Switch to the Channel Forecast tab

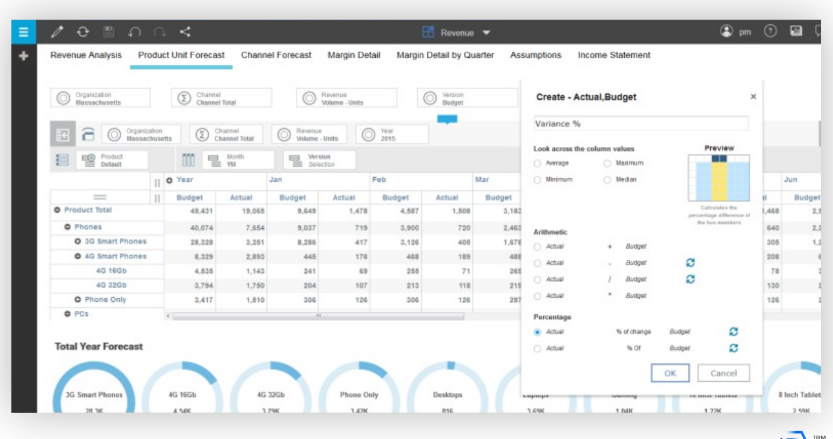click(x=276, y=56)
